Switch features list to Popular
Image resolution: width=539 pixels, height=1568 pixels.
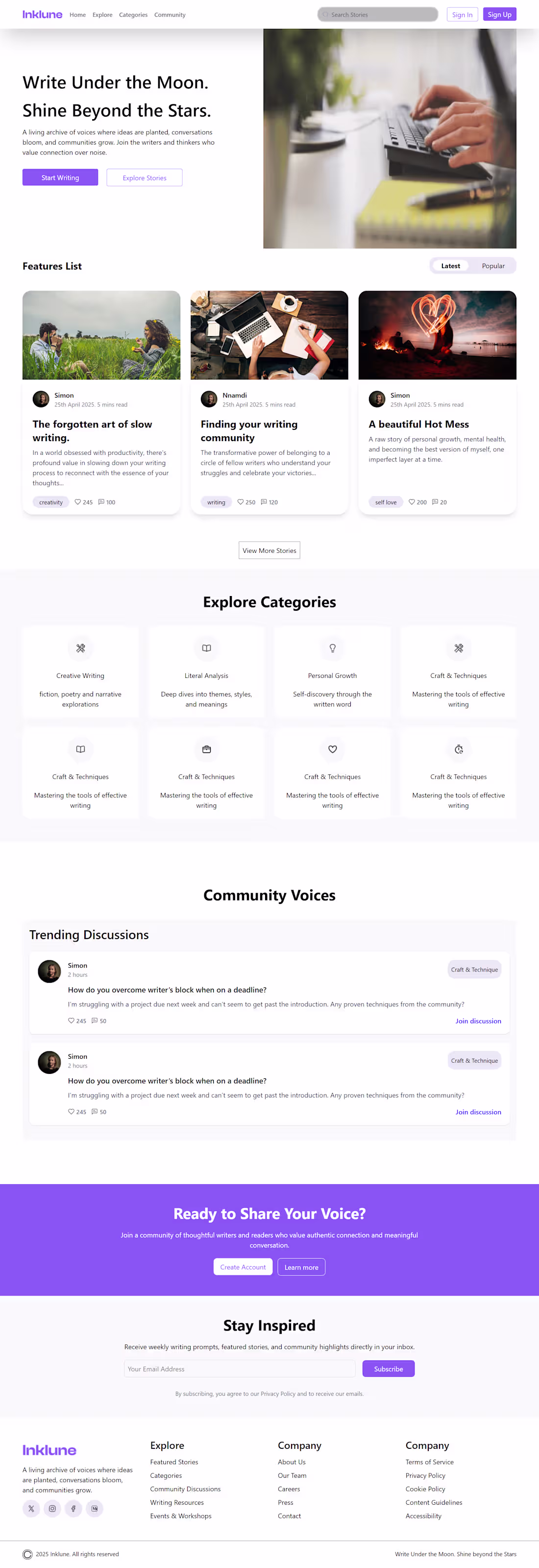[493, 266]
